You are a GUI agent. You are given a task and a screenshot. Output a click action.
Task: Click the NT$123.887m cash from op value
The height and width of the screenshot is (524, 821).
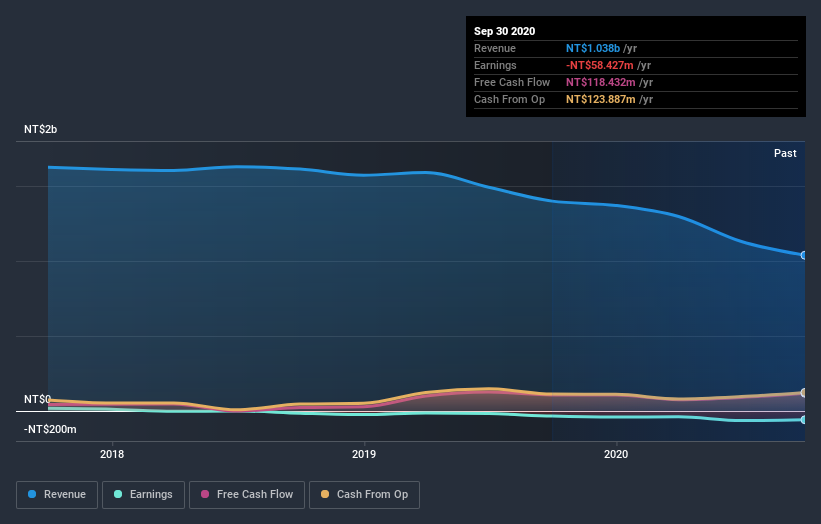[601, 99]
